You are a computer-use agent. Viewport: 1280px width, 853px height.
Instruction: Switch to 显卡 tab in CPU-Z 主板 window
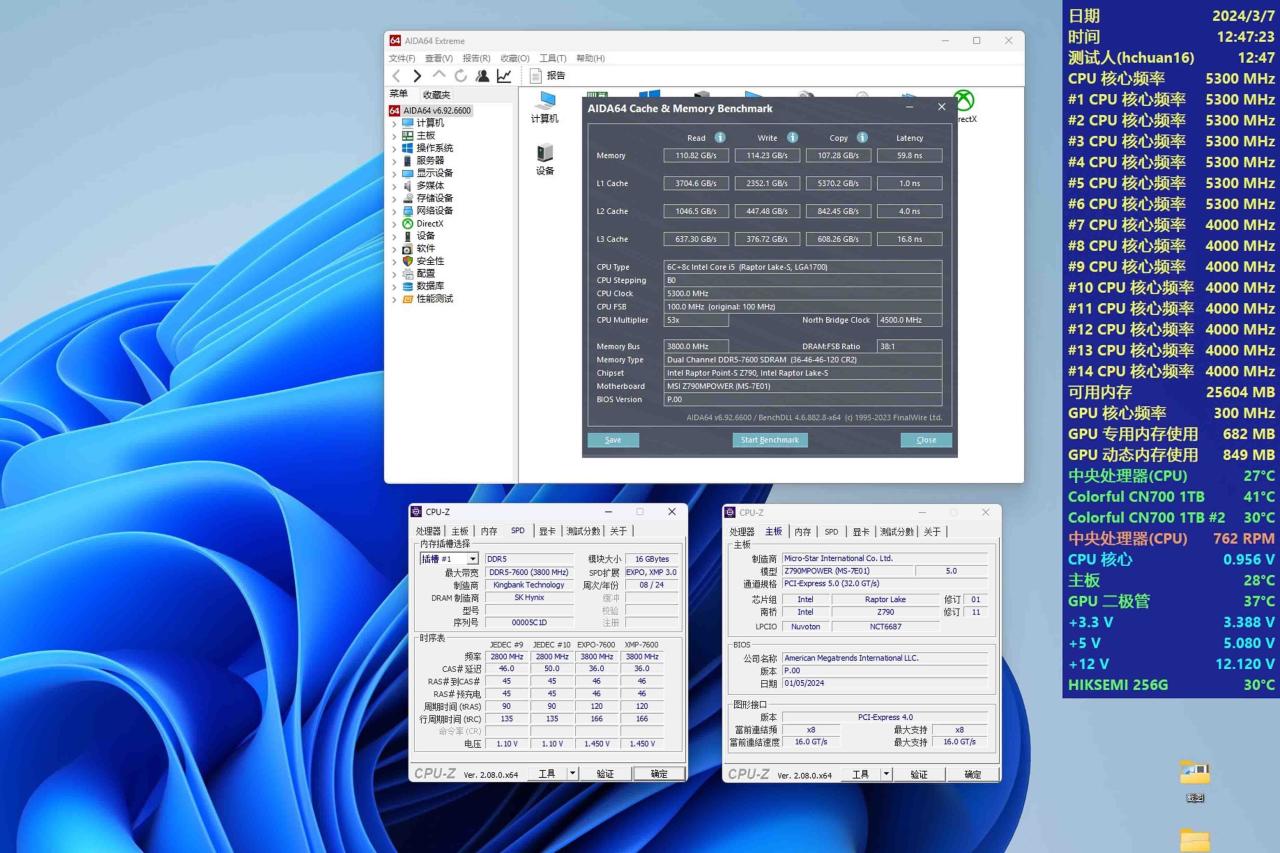pyautogui.click(x=861, y=532)
